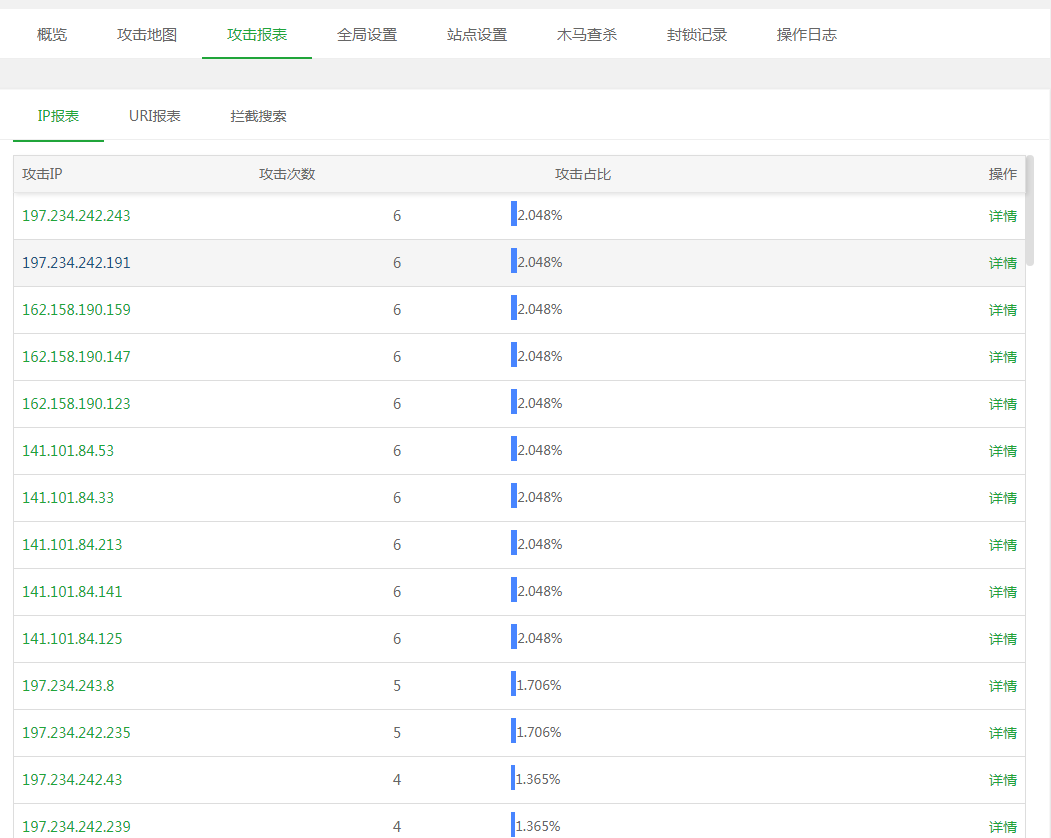
Task: Click IP address 197.234.242.43
Action: (72, 780)
